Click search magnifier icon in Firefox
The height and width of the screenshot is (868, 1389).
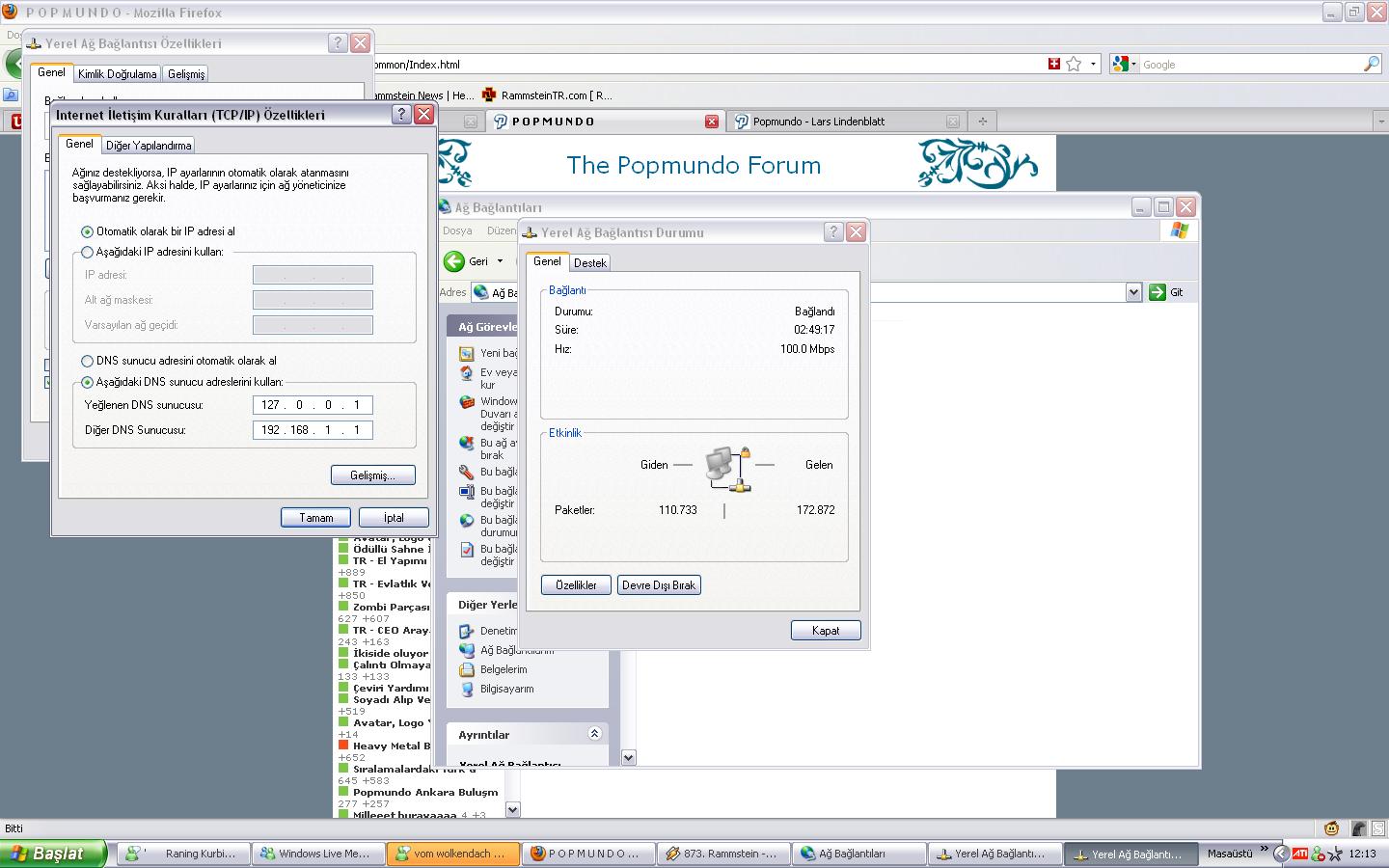click(1372, 65)
